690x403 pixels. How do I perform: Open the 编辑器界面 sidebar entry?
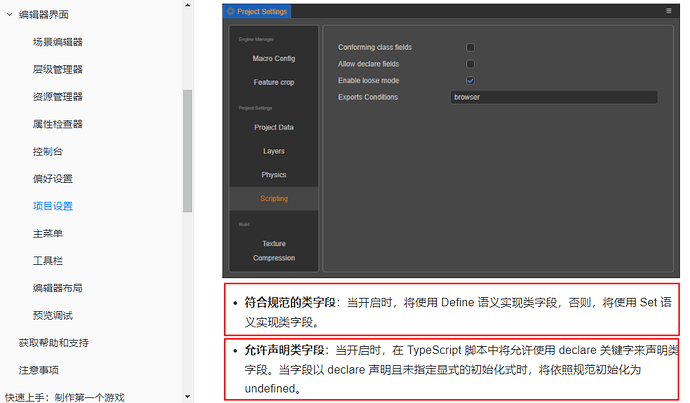tap(44, 15)
